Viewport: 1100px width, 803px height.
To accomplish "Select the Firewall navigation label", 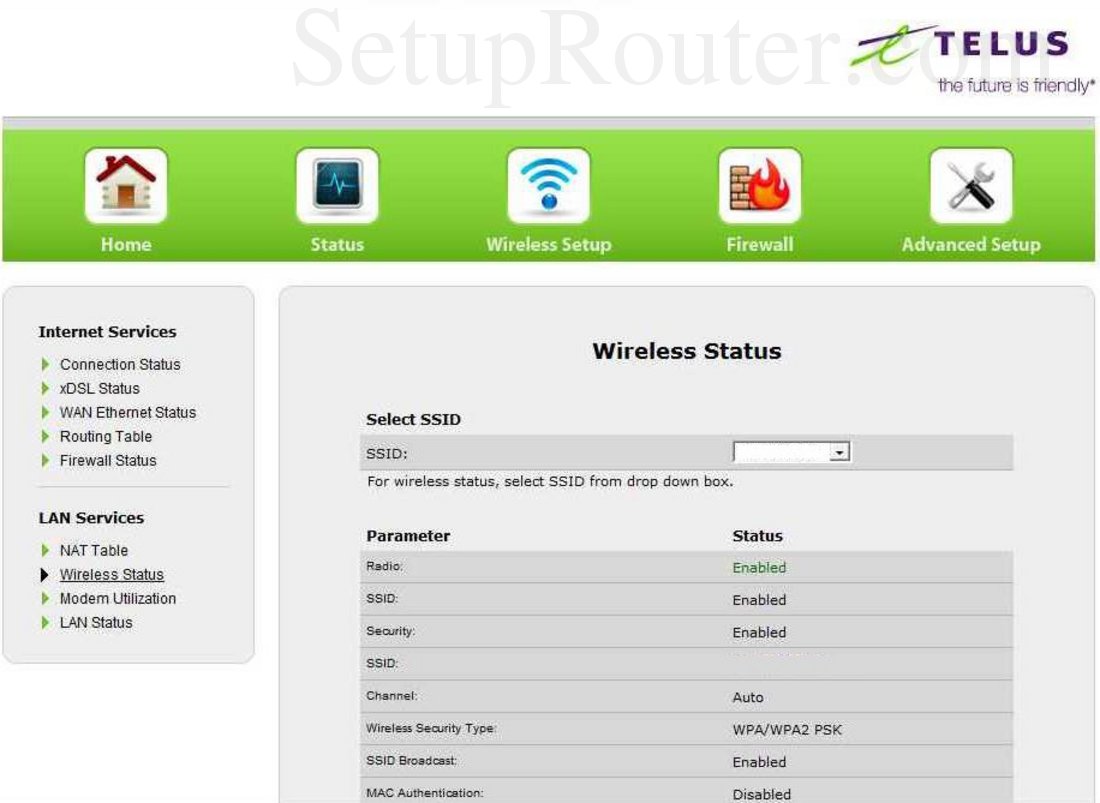I will (x=760, y=244).
